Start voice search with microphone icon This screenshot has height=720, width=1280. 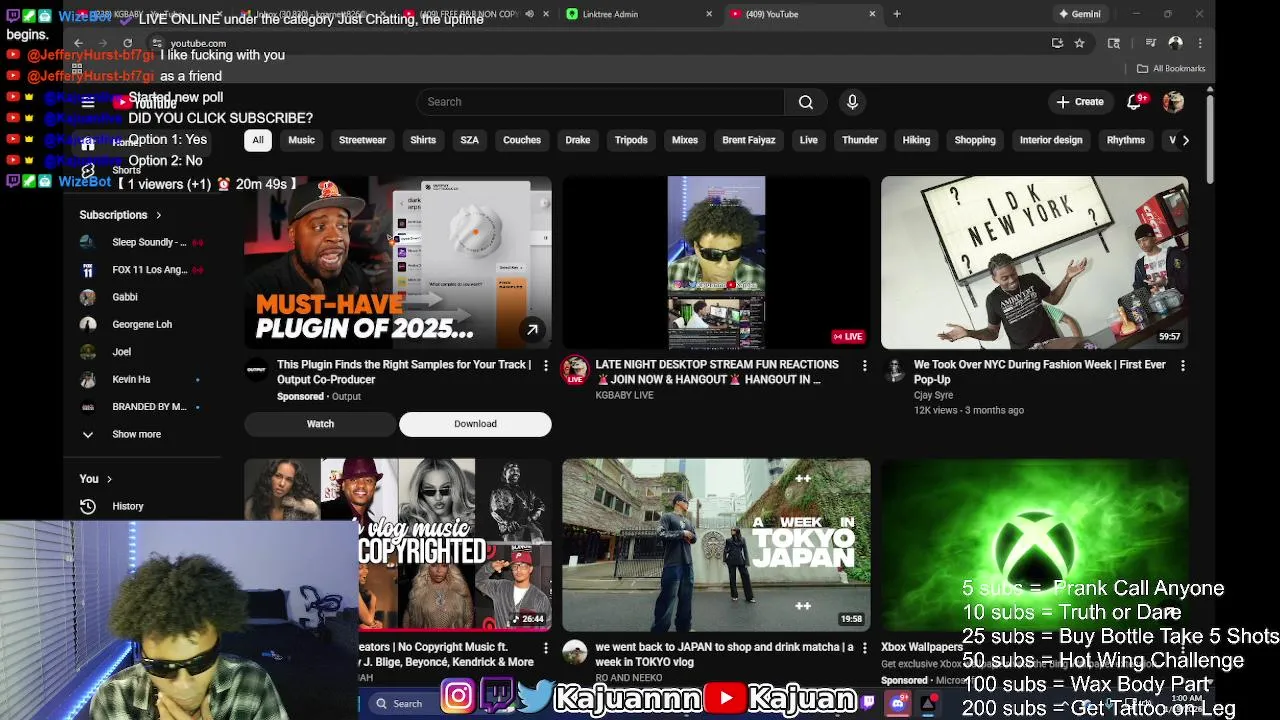[x=852, y=102]
